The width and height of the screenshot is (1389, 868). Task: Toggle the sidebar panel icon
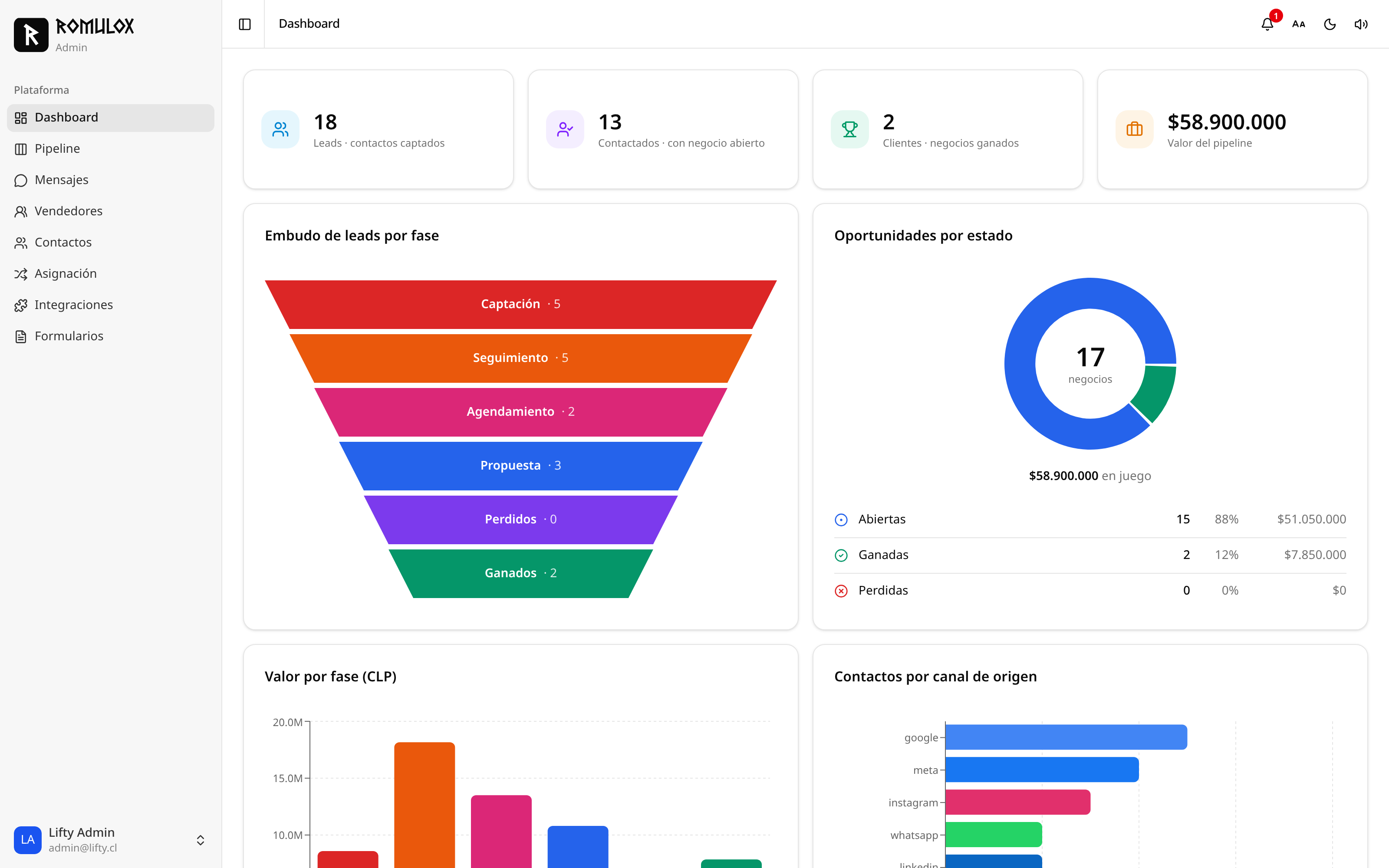(x=244, y=24)
